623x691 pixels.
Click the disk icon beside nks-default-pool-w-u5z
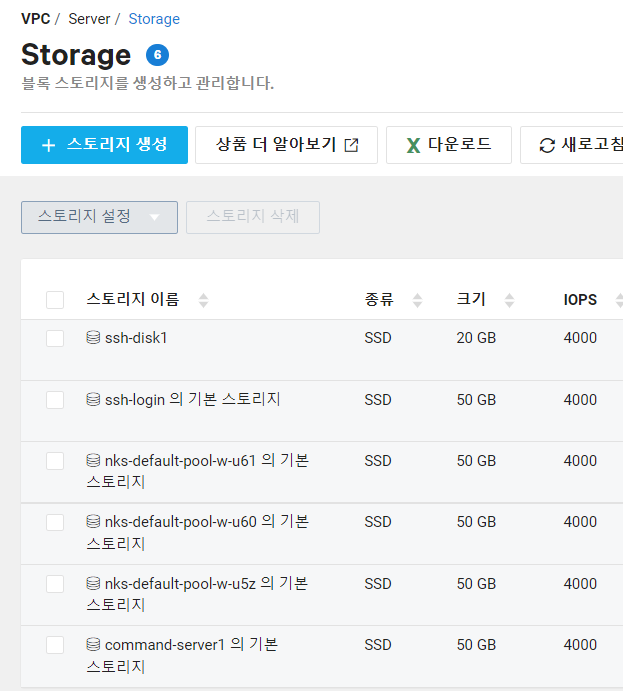click(x=93, y=583)
